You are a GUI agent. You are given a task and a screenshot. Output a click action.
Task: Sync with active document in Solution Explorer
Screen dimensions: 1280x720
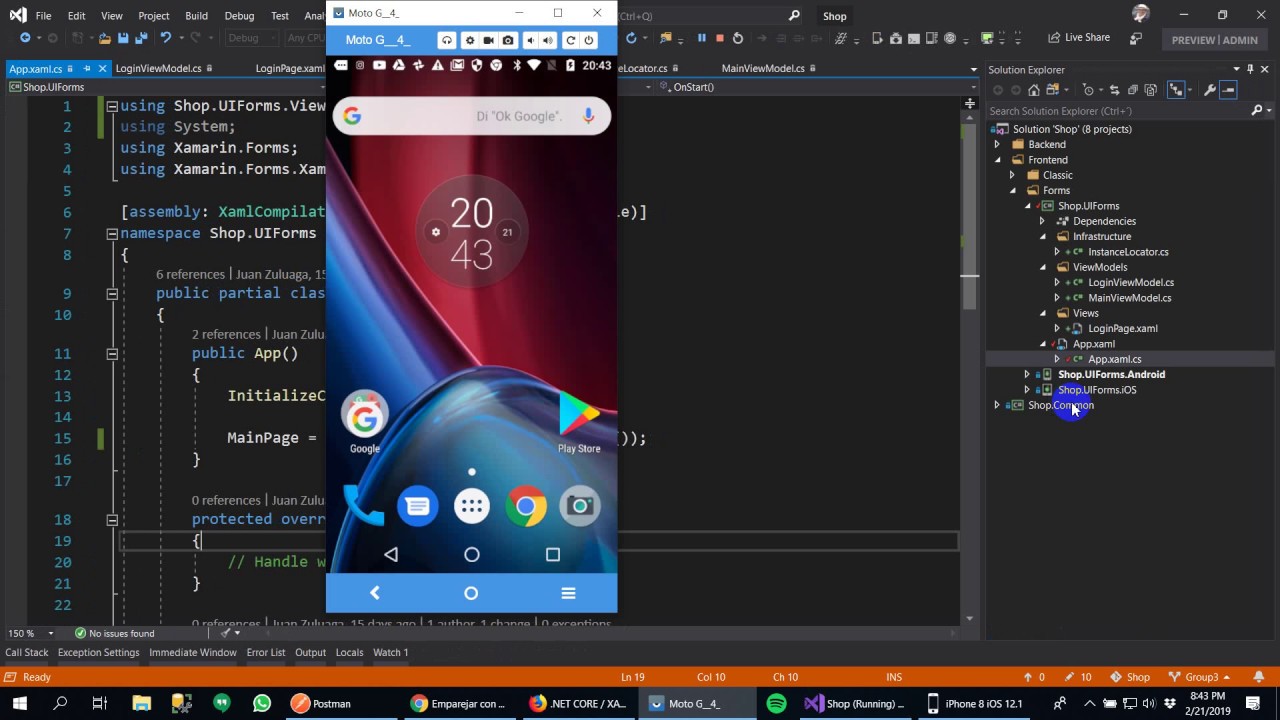[1115, 90]
